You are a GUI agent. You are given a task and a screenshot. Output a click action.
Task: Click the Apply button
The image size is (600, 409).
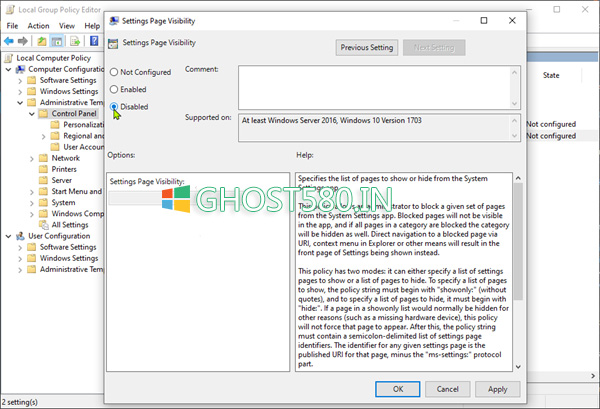[x=497, y=389]
